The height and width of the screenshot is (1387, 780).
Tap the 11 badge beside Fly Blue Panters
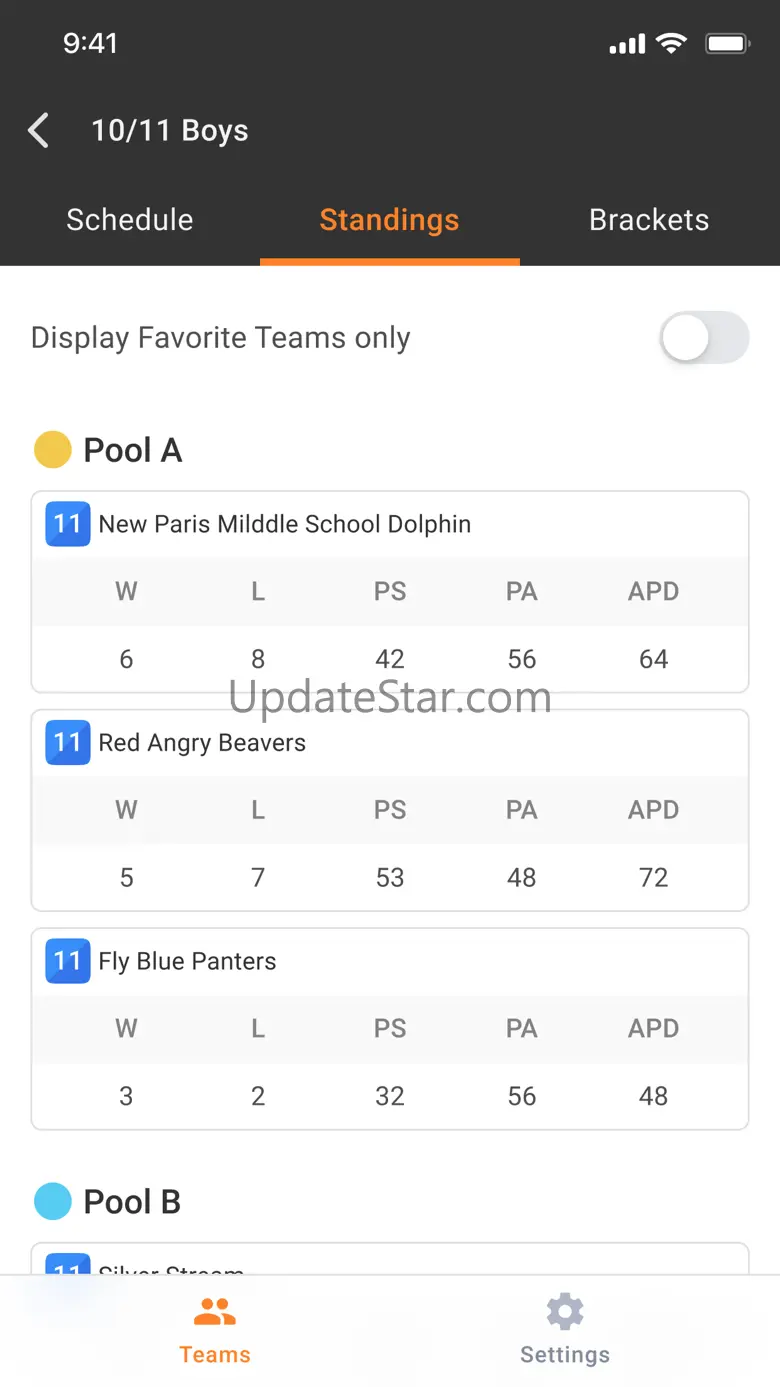(68, 961)
